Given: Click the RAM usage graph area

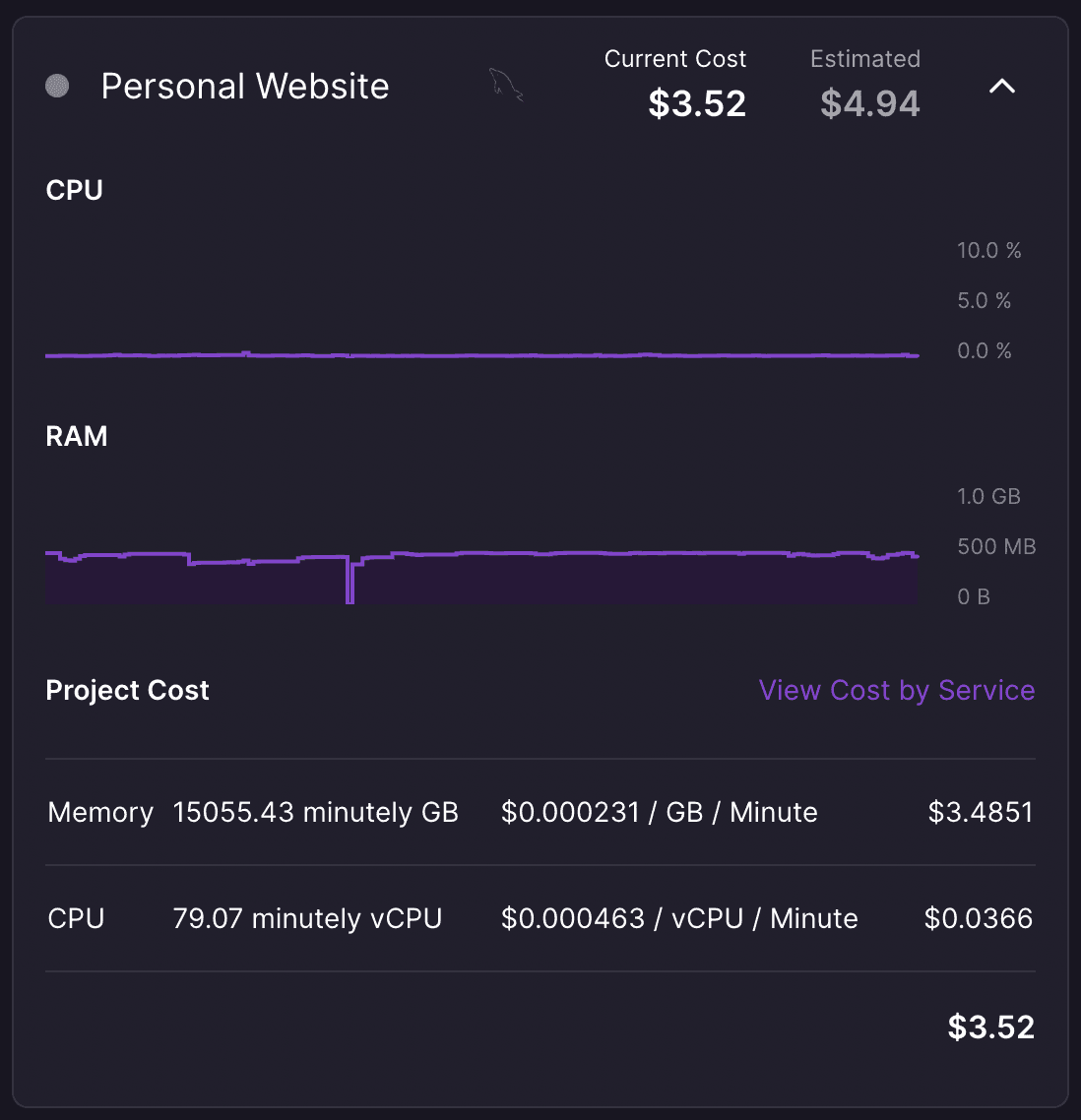Looking at the screenshot, I should click(482, 577).
